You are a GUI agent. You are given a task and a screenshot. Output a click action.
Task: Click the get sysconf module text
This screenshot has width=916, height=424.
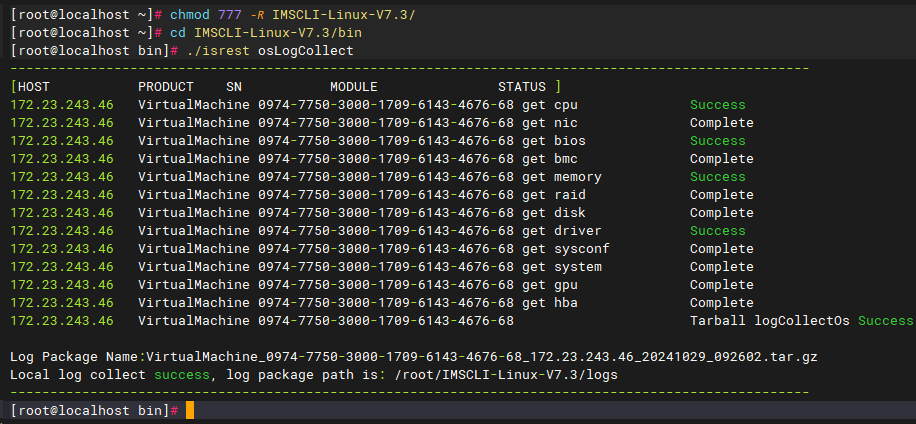coord(566,249)
